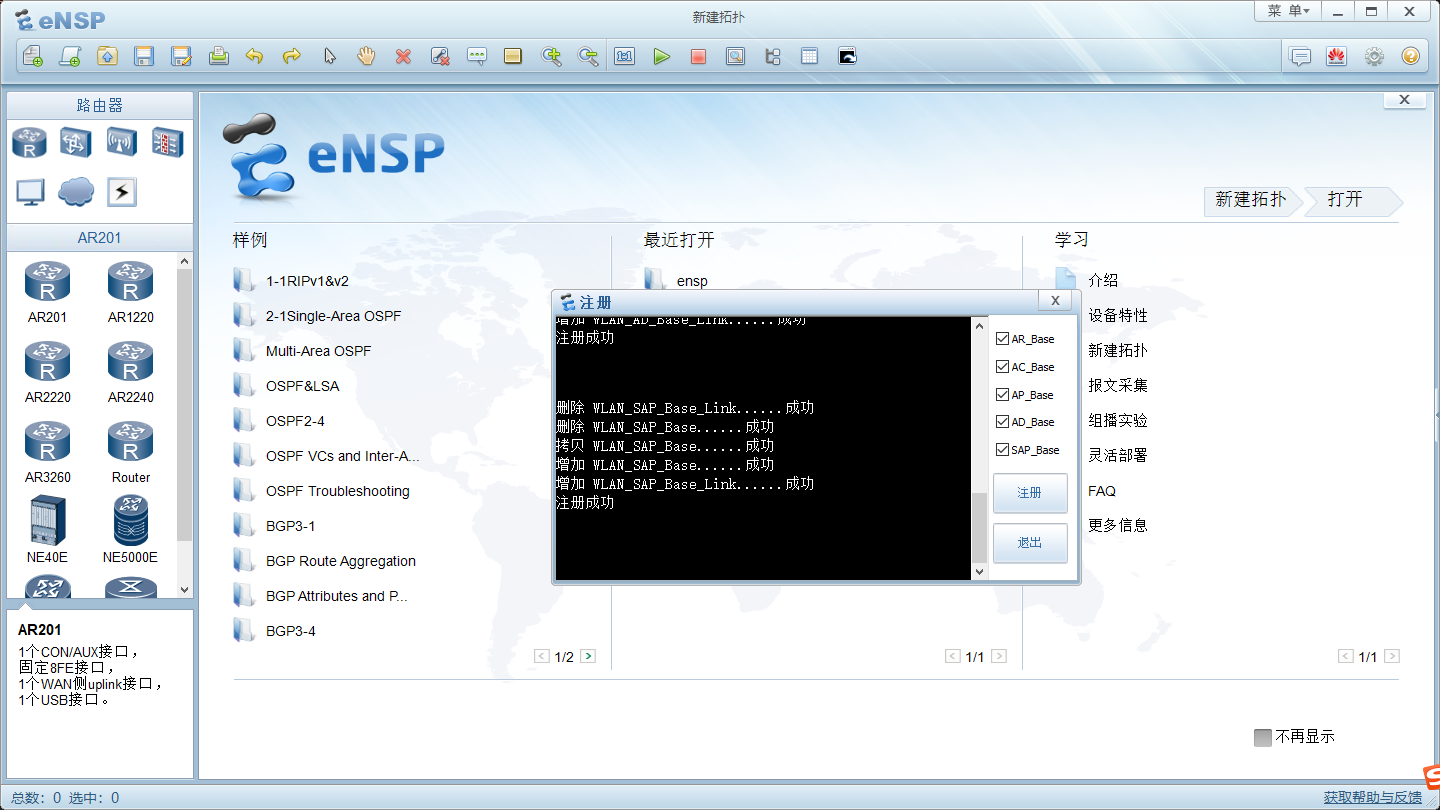Go to next page of 样例 list
The width and height of the screenshot is (1440, 810).
pos(588,656)
